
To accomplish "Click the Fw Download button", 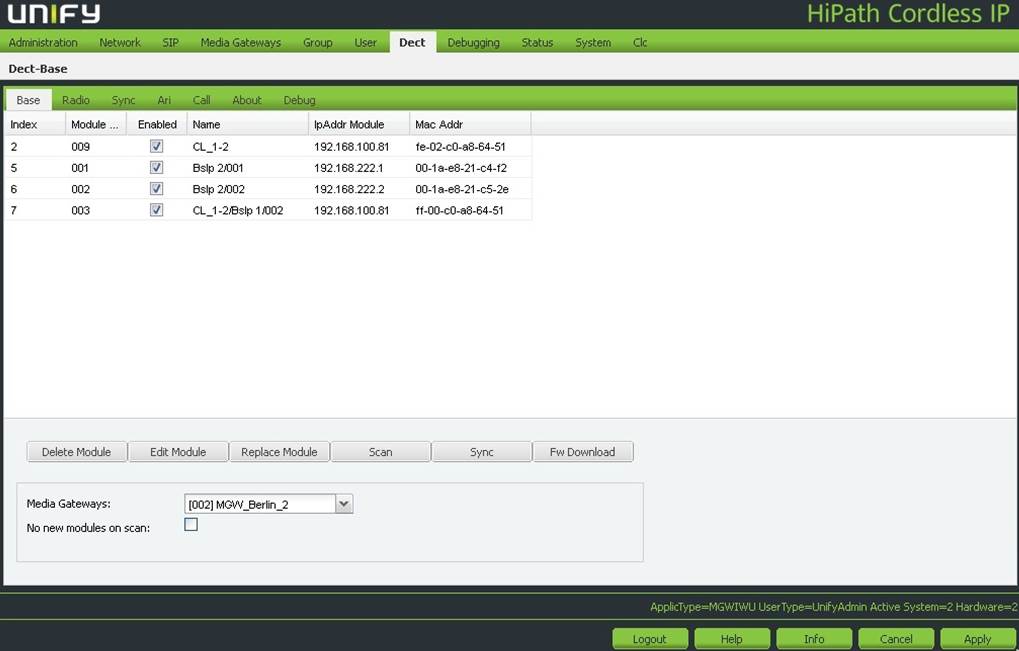I will click(583, 452).
